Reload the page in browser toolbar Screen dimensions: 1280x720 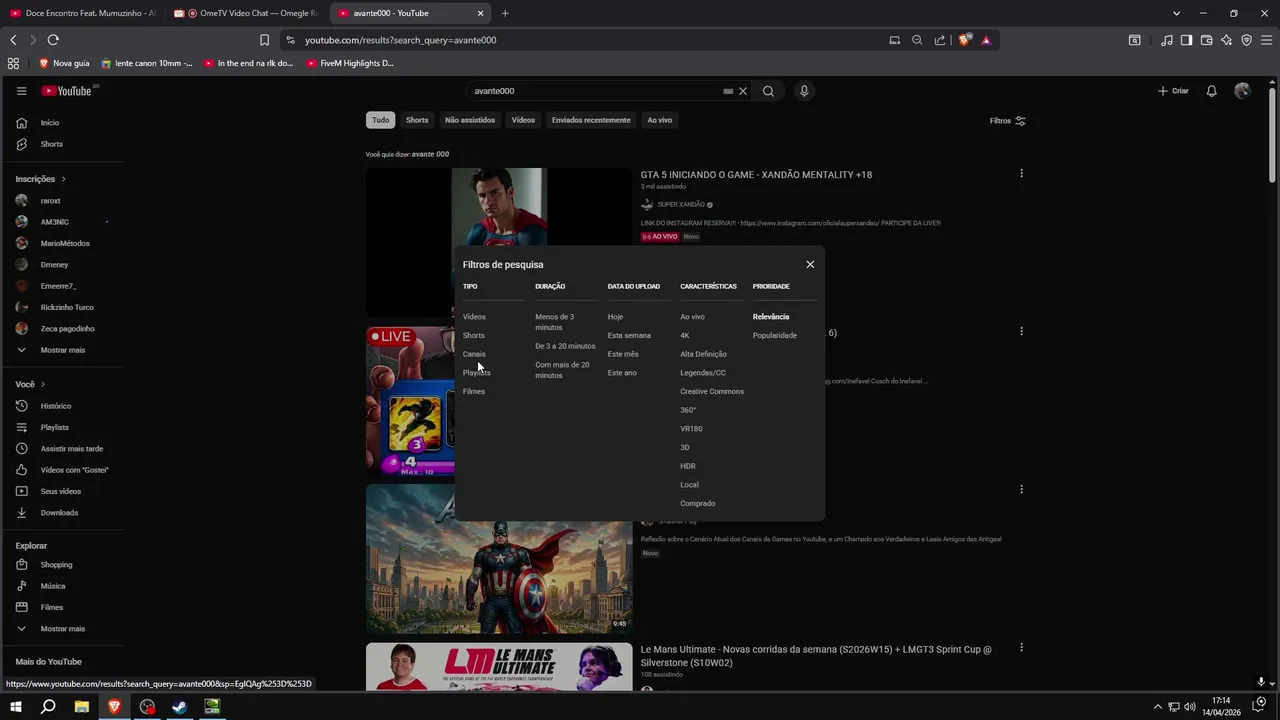coord(53,40)
